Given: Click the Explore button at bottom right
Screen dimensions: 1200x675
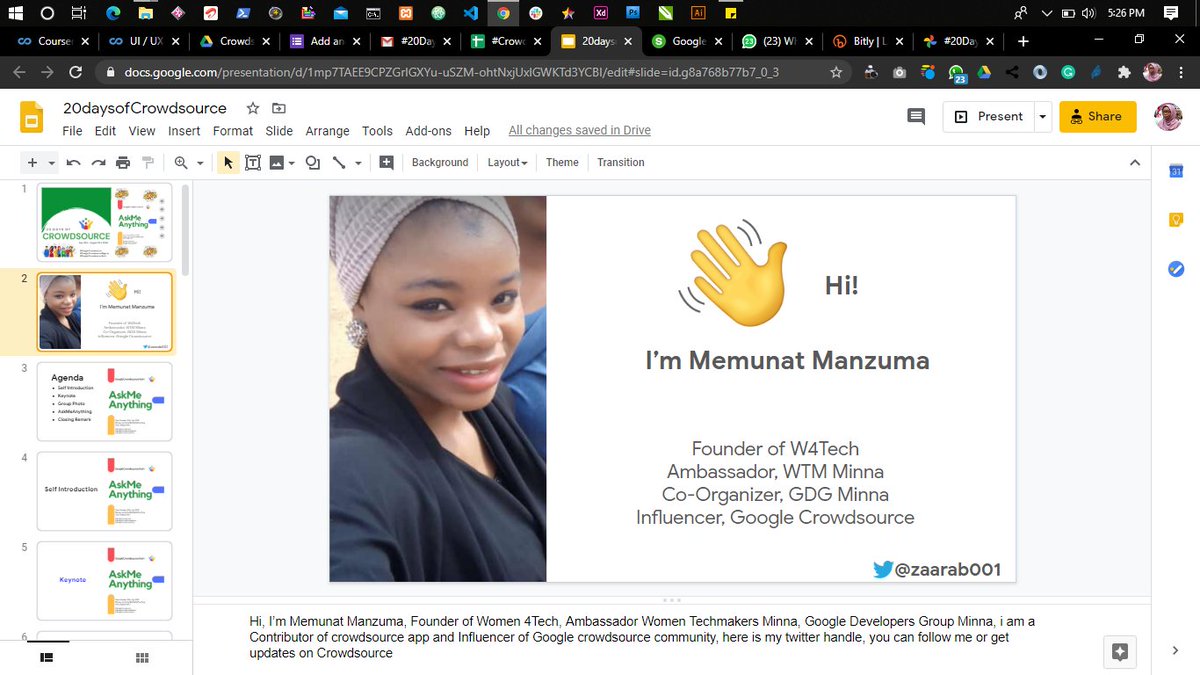Looking at the screenshot, I should [1120, 652].
